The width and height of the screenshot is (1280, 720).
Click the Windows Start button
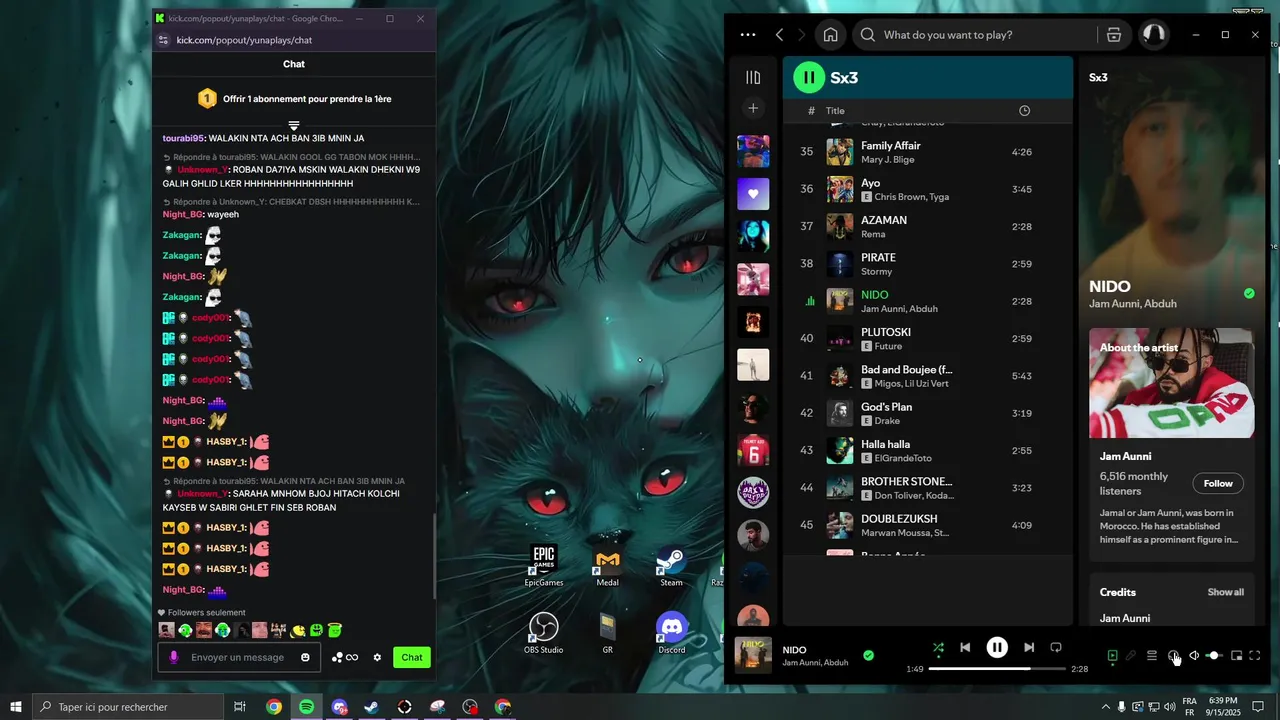16,707
